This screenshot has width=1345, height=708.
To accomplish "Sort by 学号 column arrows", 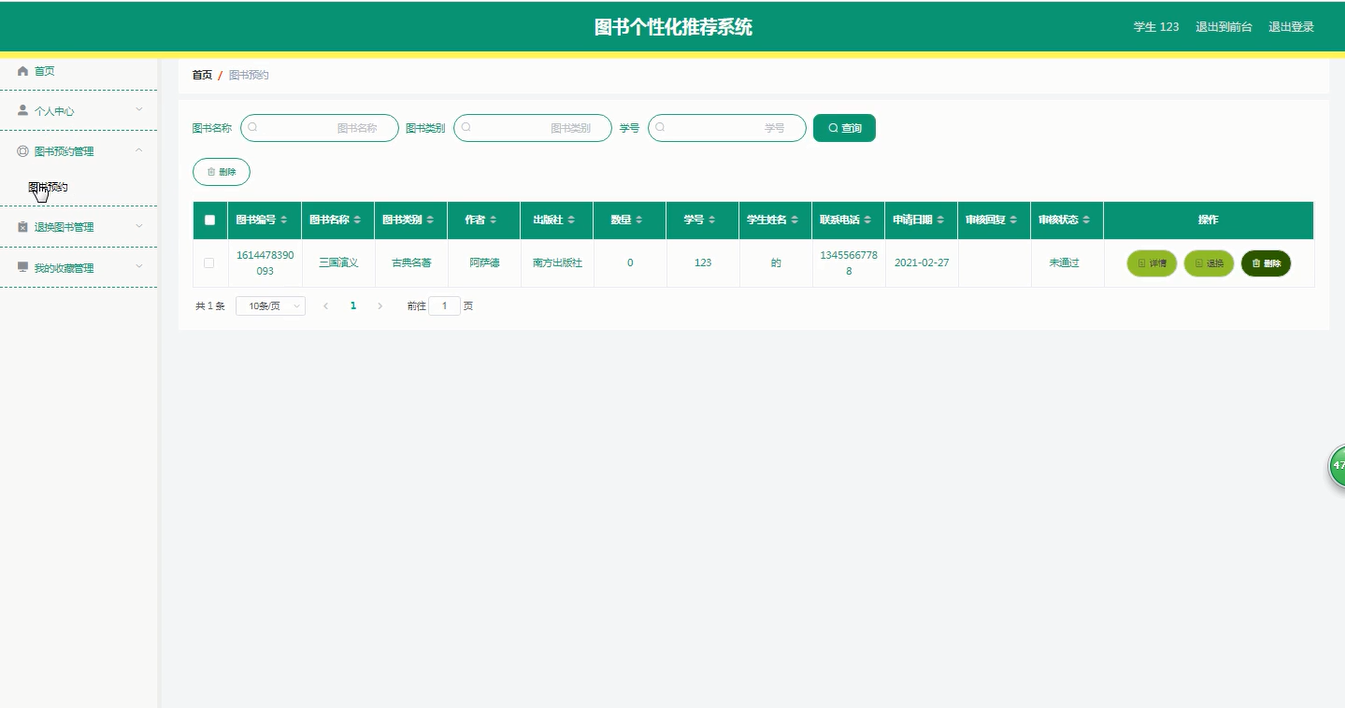I will coord(712,220).
